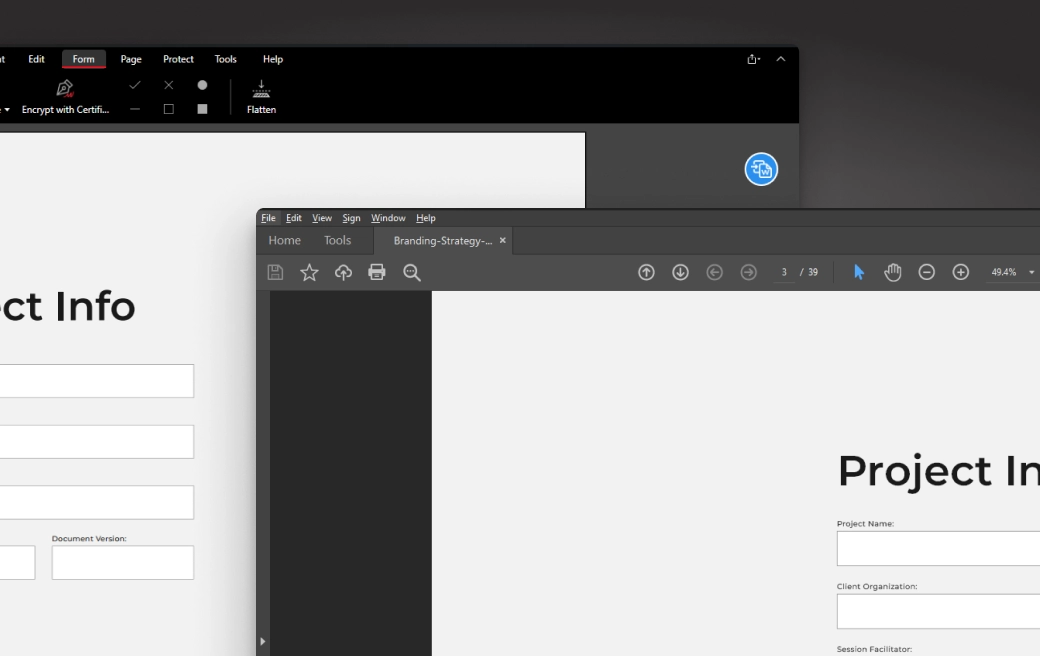Image resolution: width=1040 pixels, height=656 pixels.
Task: Click the Client Organization input field
Action: click(x=939, y=611)
